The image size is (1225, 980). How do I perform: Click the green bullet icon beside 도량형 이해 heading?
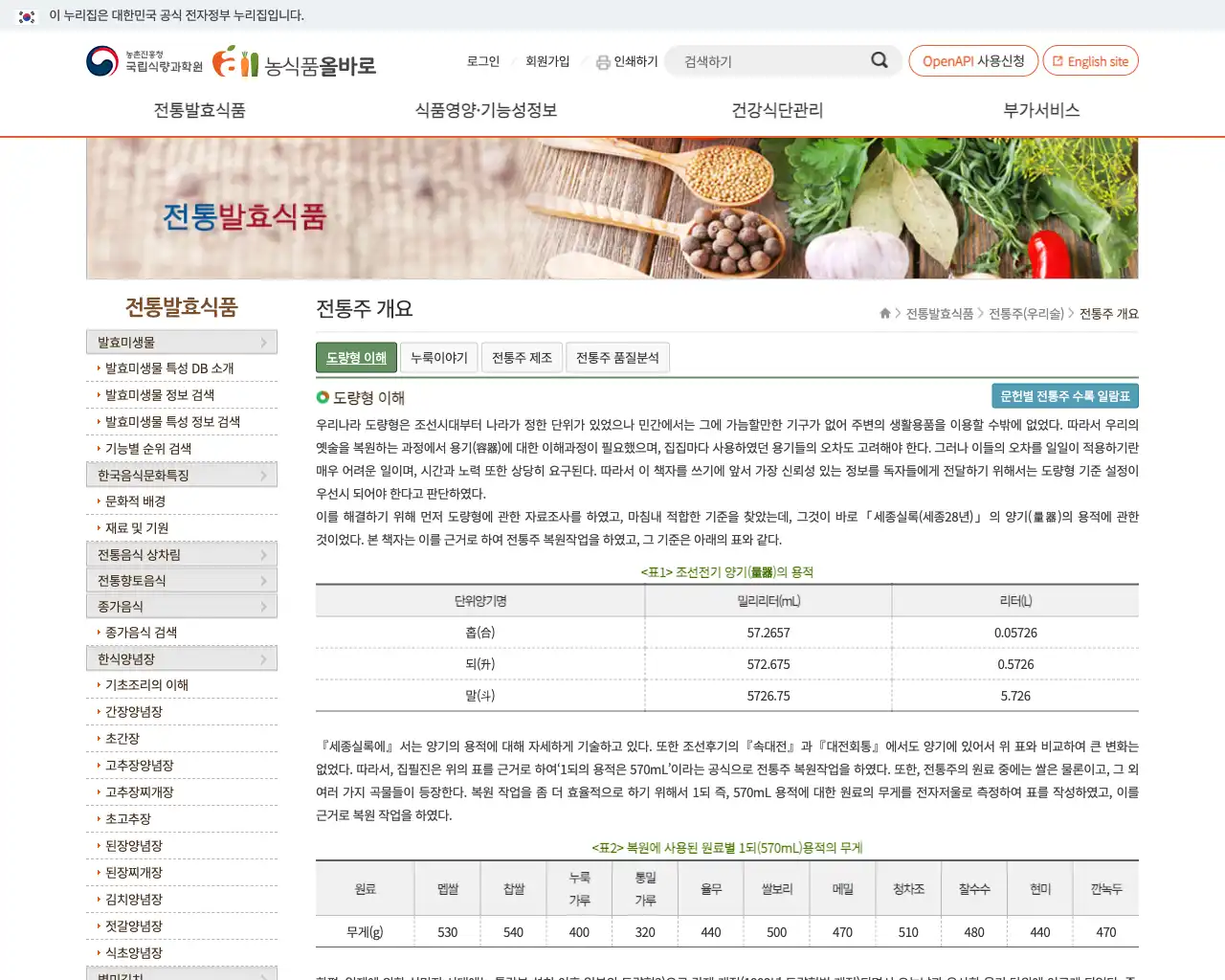tap(324, 397)
